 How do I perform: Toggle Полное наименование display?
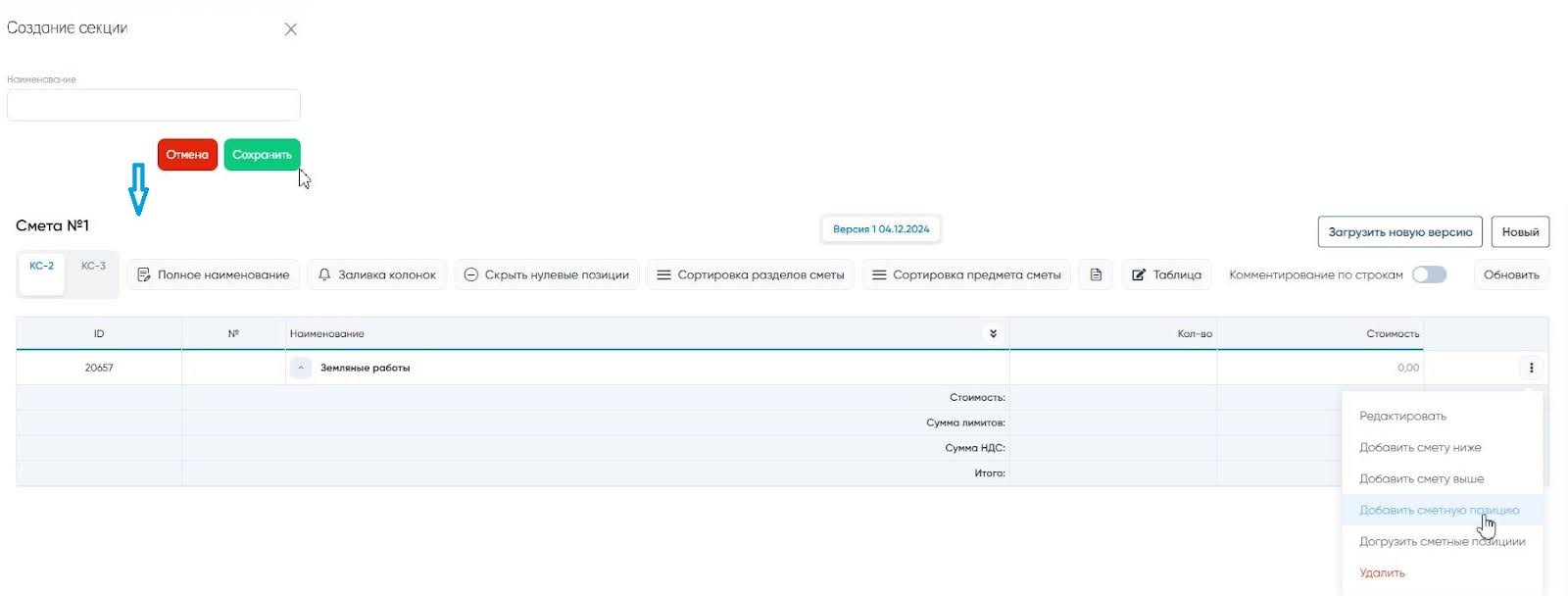click(214, 275)
